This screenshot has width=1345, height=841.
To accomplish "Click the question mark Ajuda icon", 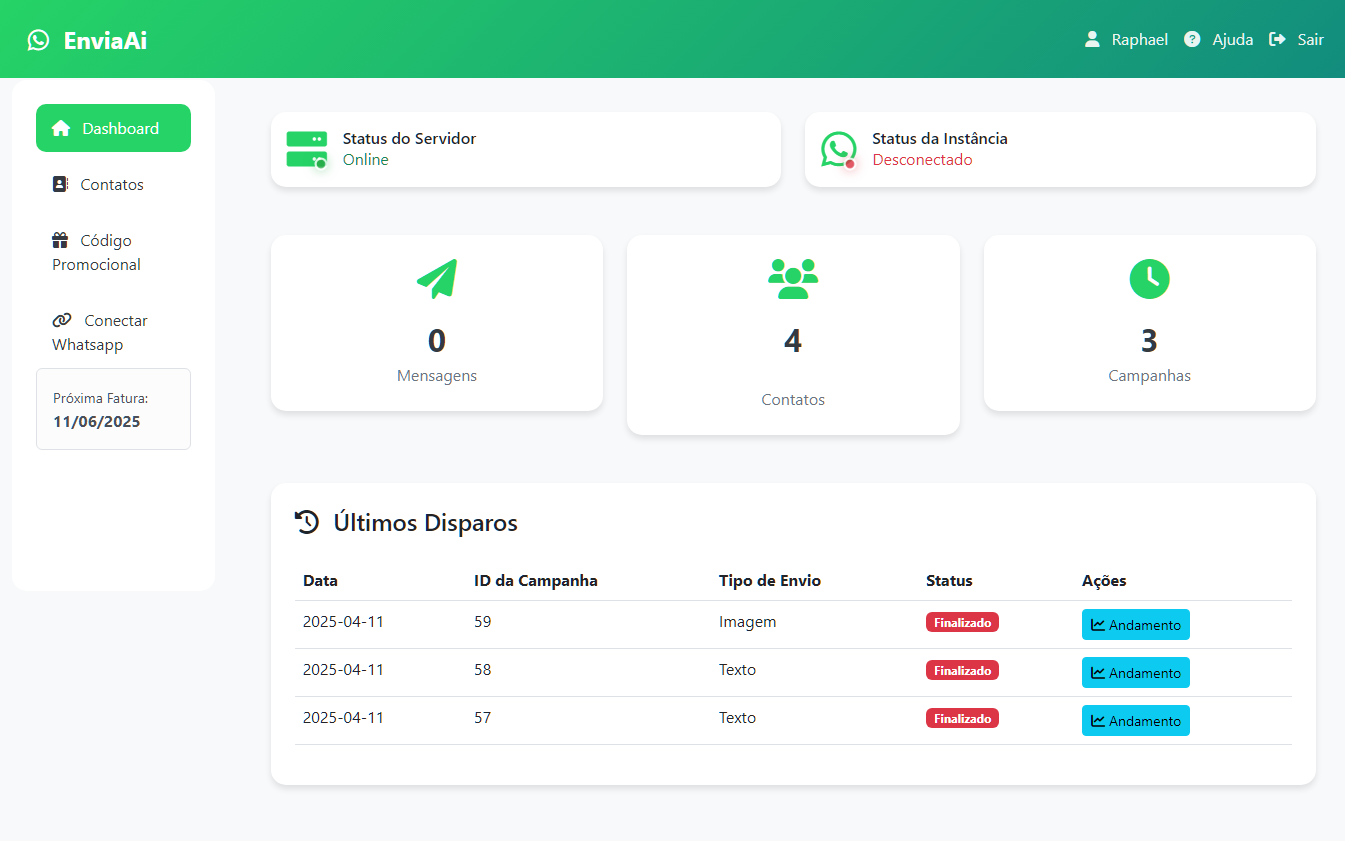I will (x=1192, y=40).
